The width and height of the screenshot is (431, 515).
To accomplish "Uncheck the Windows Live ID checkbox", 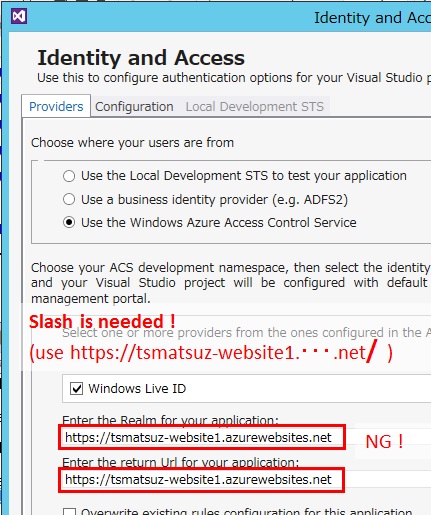I will pyautogui.click(x=76, y=389).
